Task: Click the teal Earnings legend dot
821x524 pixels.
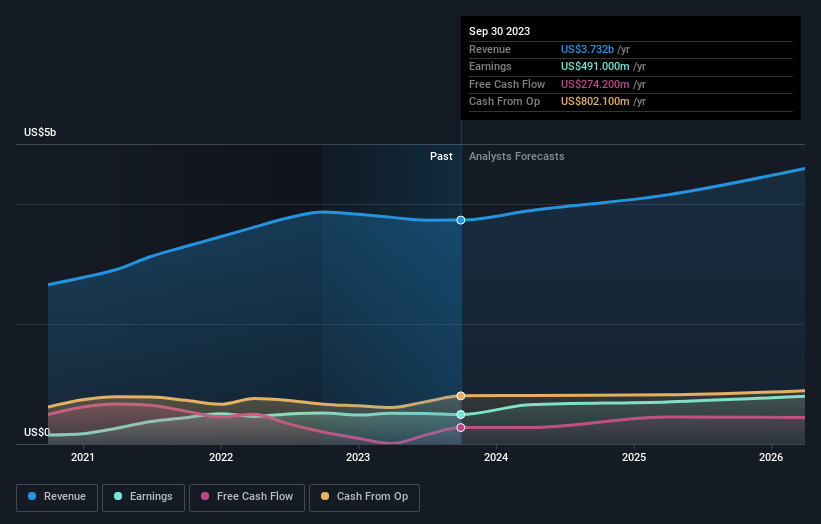Action: tap(118, 496)
